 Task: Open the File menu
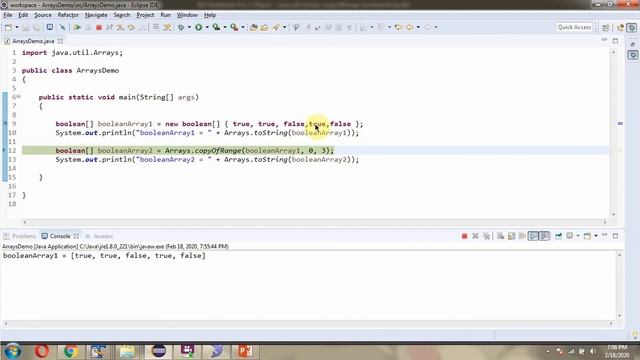8,15
